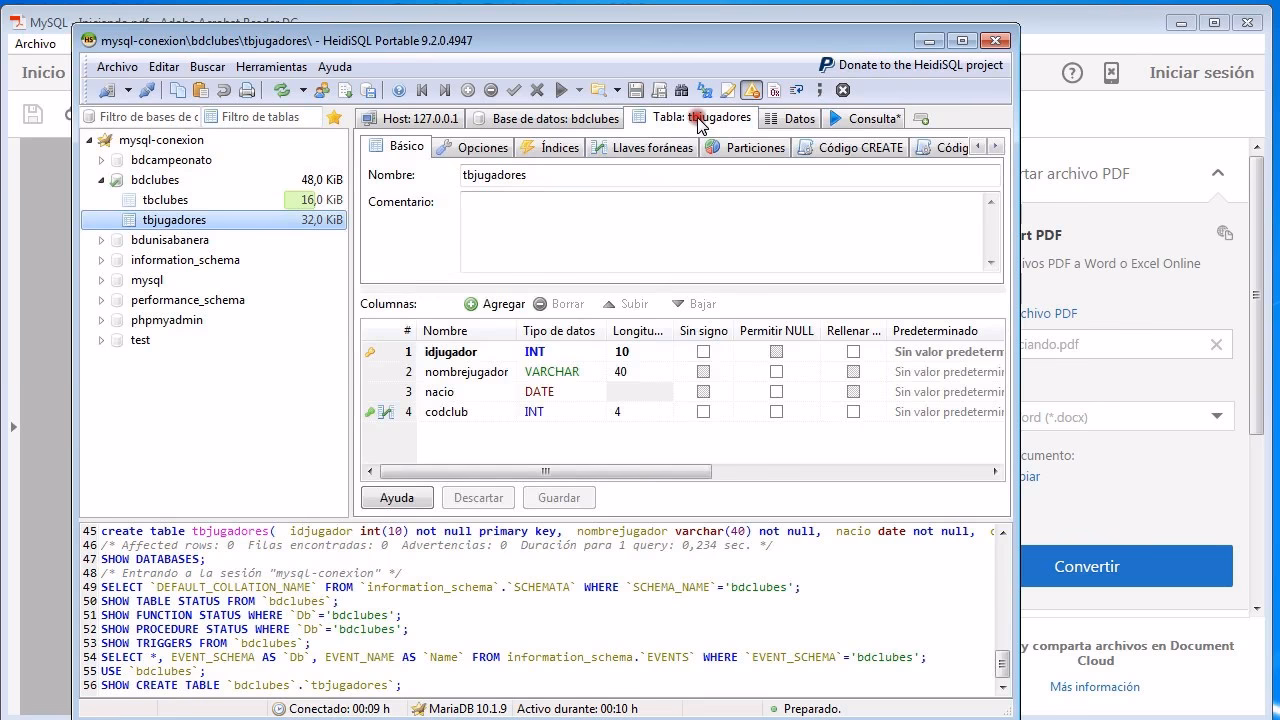Image resolution: width=1280 pixels, height=720 pixels.
Task: Switch to the Consulta* tab
Action: coord(866,118)
